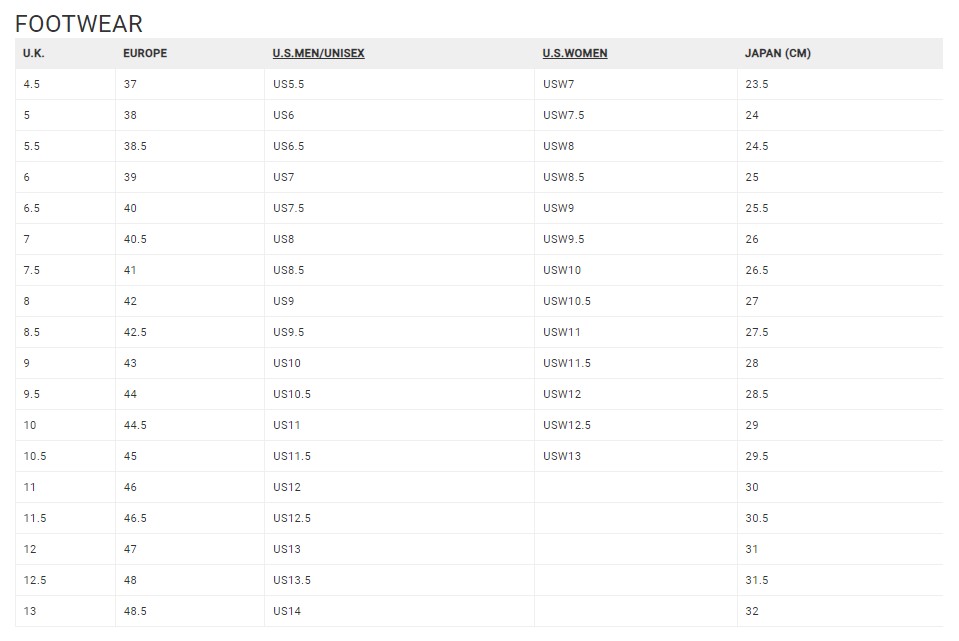The width and height of the screenshot is (959, 641).
Task: Click the U.S.MEN/UNISEX header link
Action: tap(318, 54)
